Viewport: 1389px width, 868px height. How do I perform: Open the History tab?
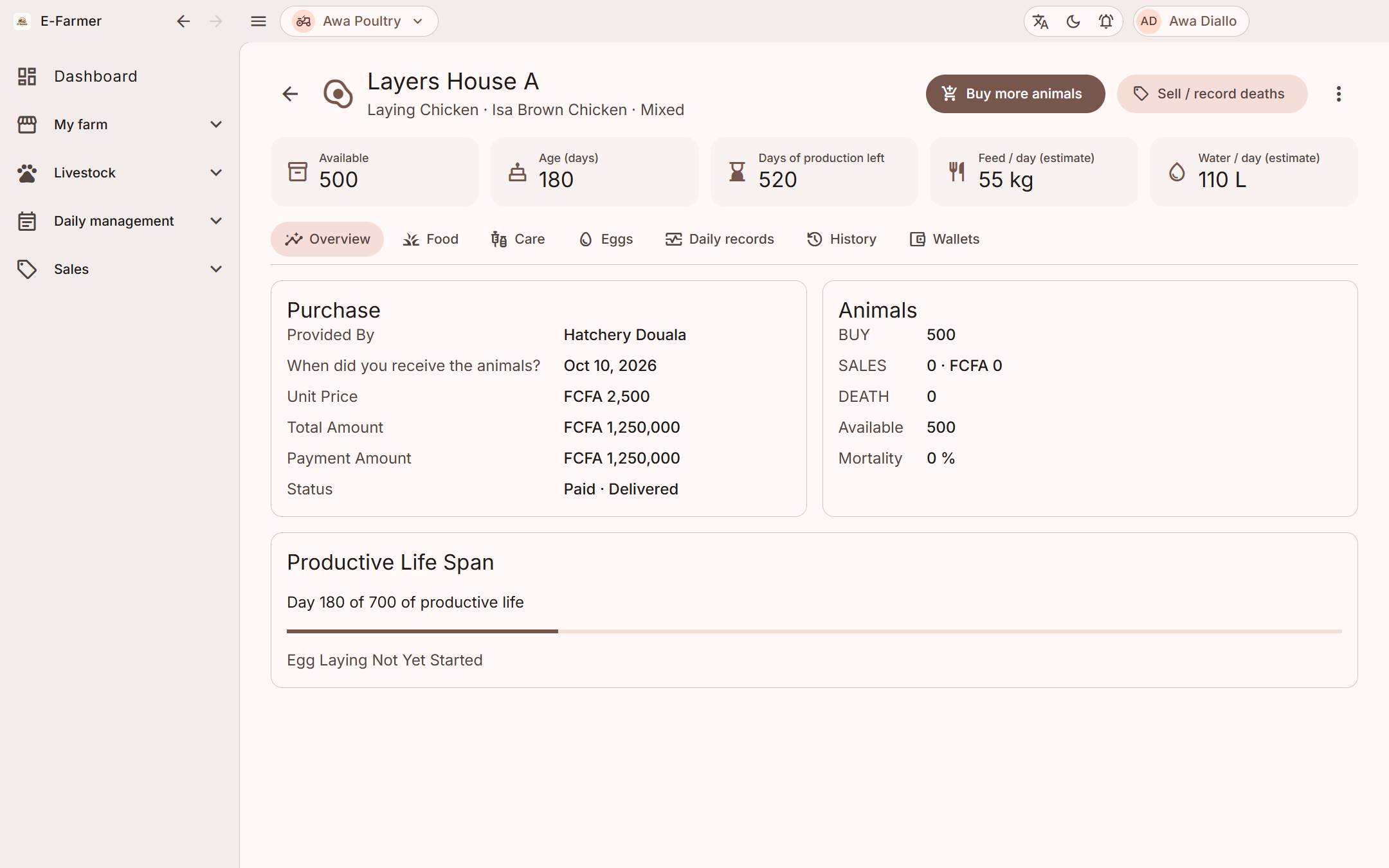842,239
